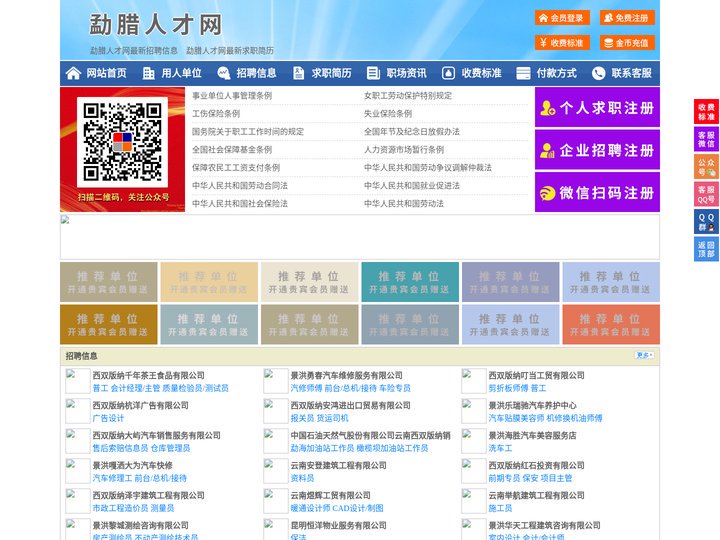Open 勐腊人才网最新招聘信息 header link
Screen dimensions: 720x540
pos(134,50)
